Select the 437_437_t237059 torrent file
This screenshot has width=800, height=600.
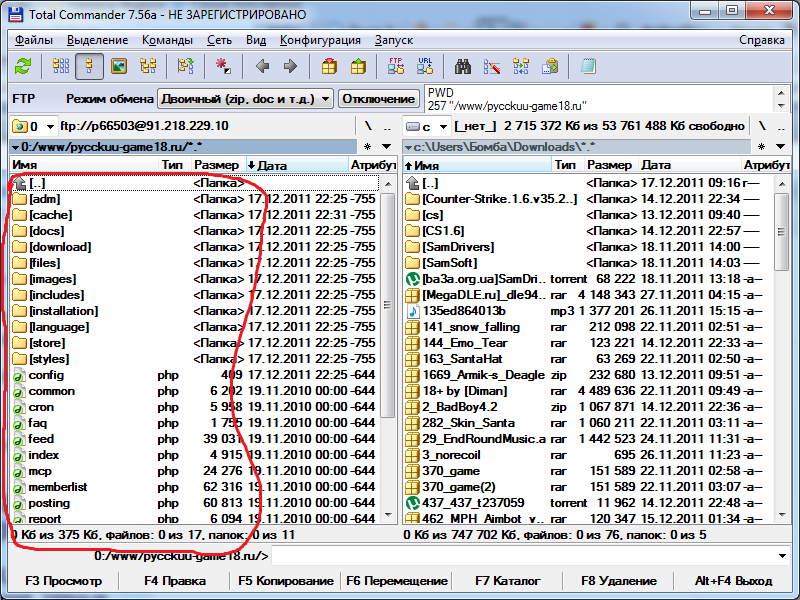pos(588,503)
